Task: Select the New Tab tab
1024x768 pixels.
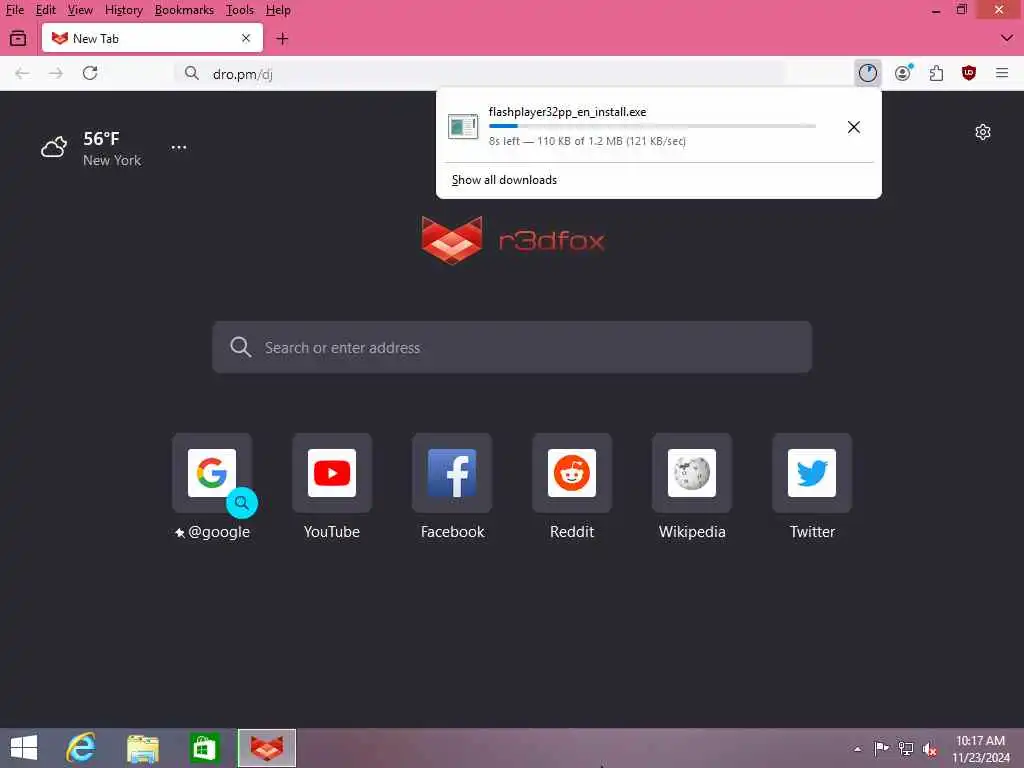Action: click(152, 39)
